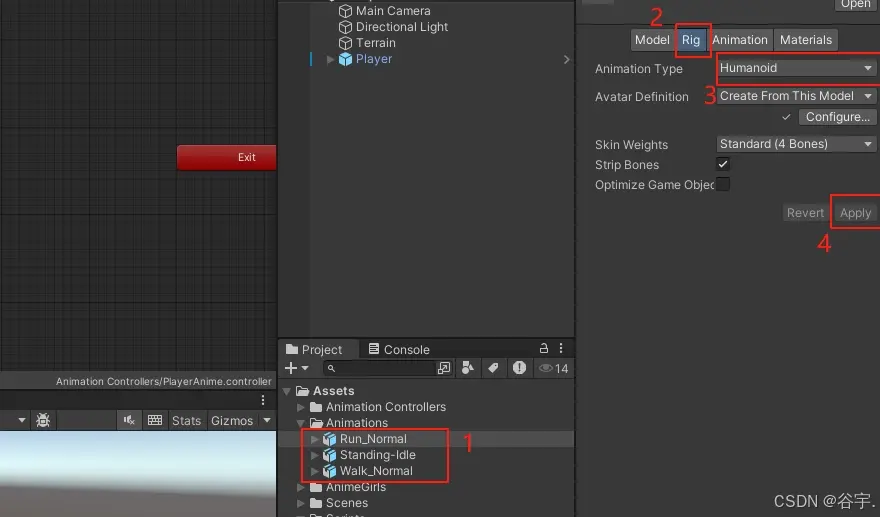Toggle the debug bug icon in Game view
Image resolution: width=880 pixels, height=517 pixels.
43,420
